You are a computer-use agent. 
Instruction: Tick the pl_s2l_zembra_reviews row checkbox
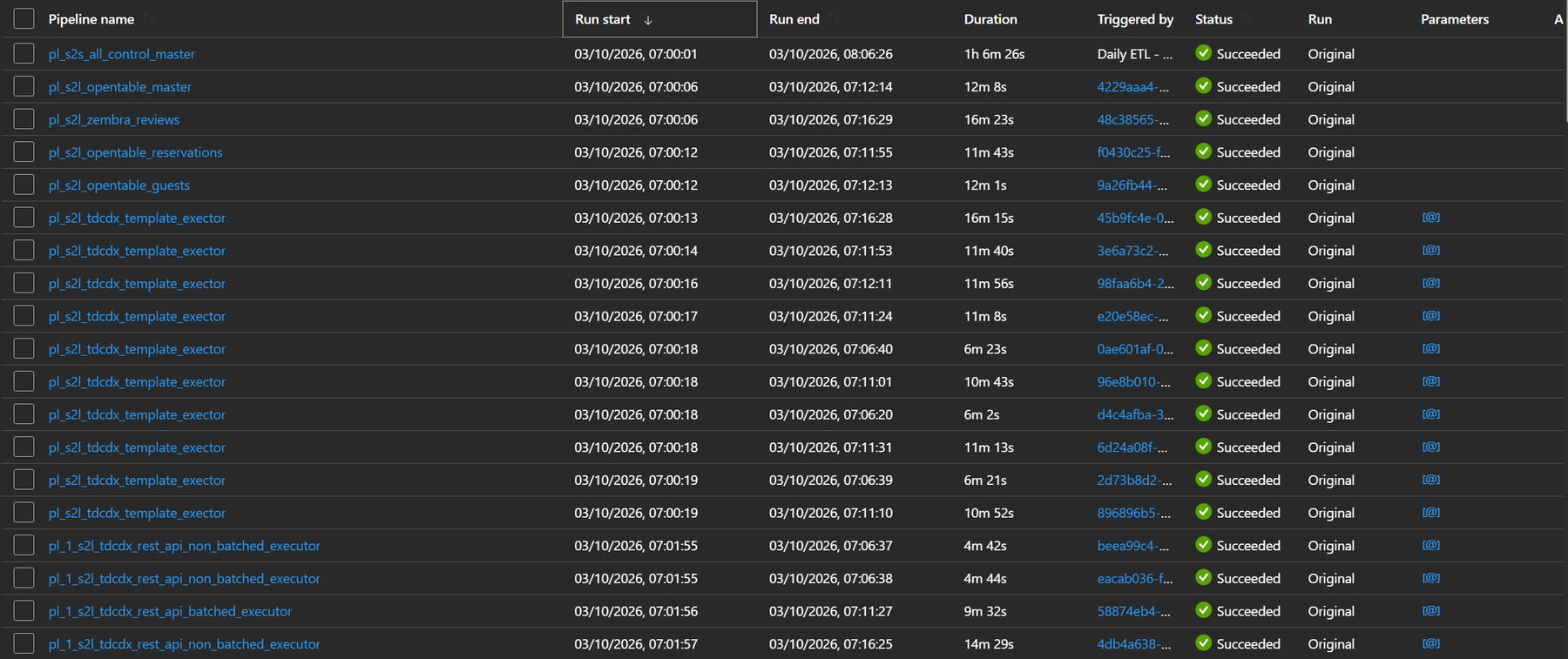24,119
